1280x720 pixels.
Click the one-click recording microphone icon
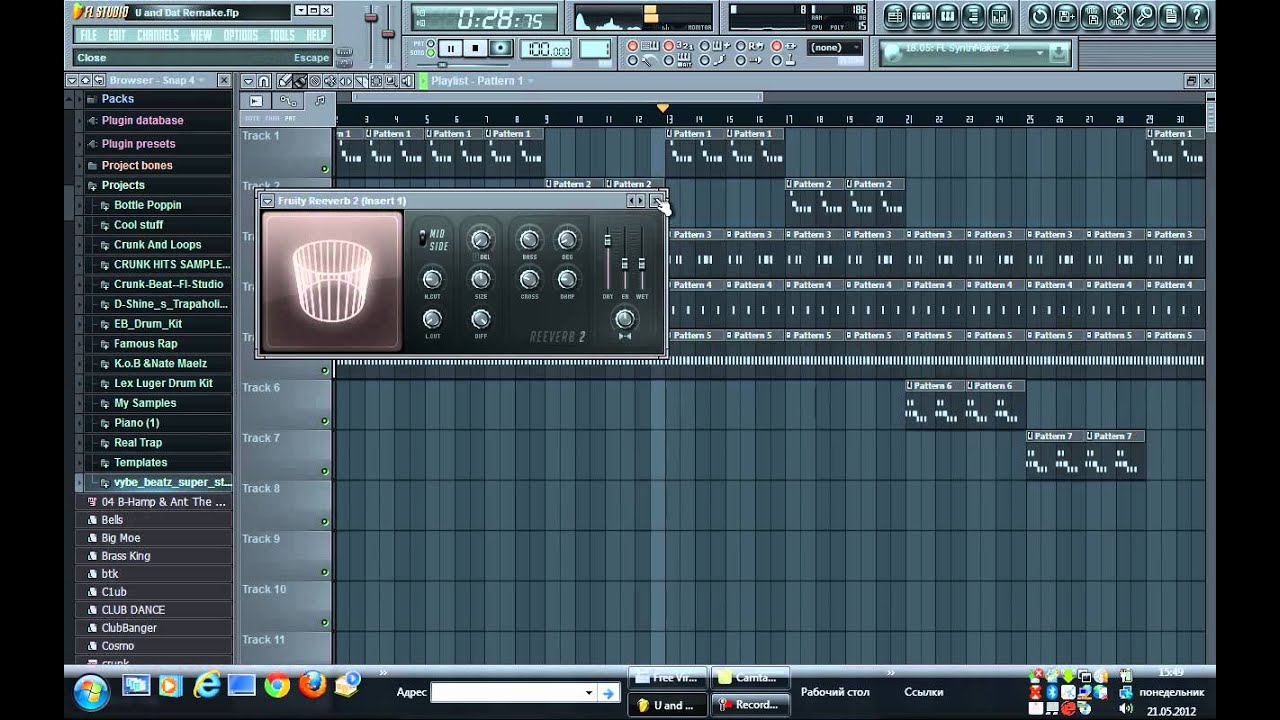(x=1144, y=17)
